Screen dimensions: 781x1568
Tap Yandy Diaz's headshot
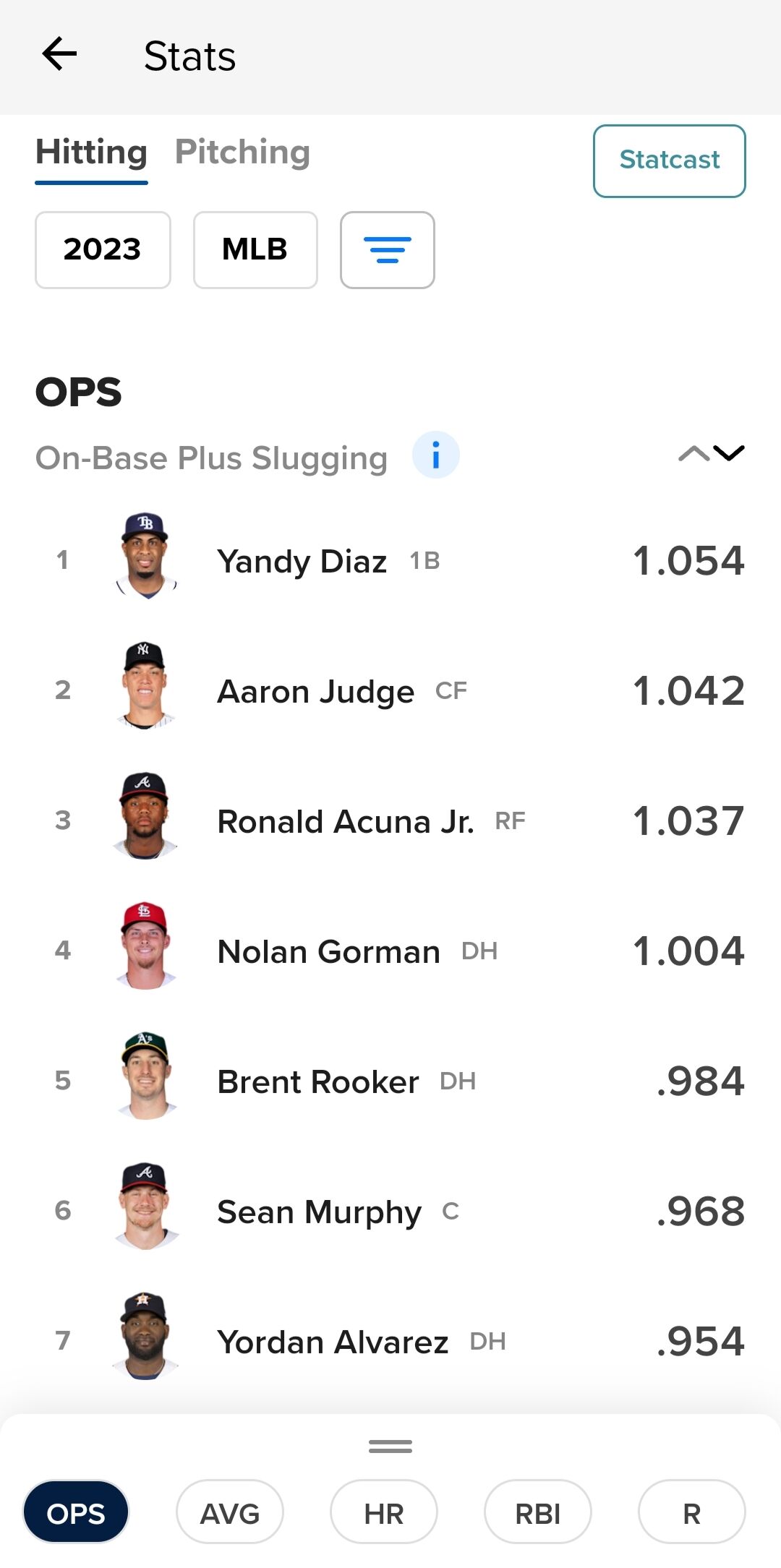click(146, 556)
